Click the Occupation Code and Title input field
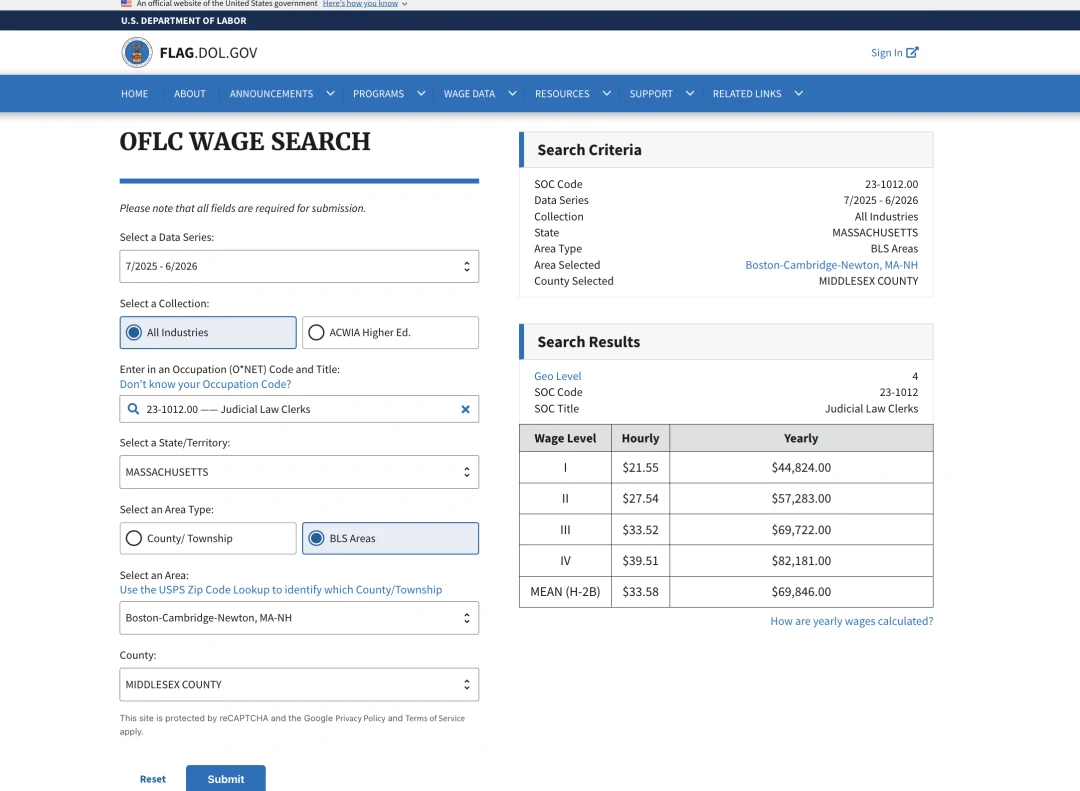This screenshot has width=1080, height=791. tap(299, 409)
